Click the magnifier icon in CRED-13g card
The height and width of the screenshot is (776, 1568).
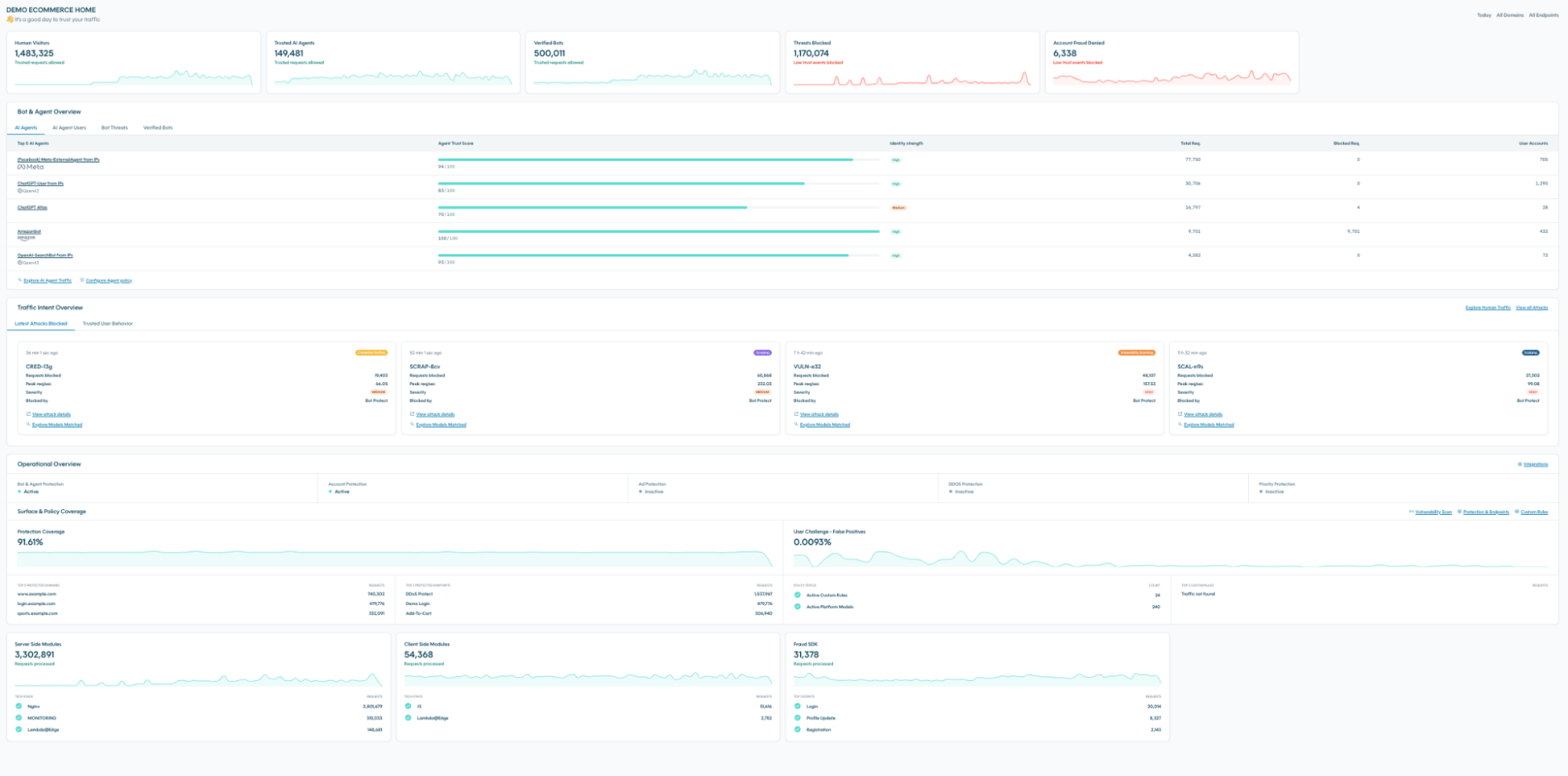(28, 424)
